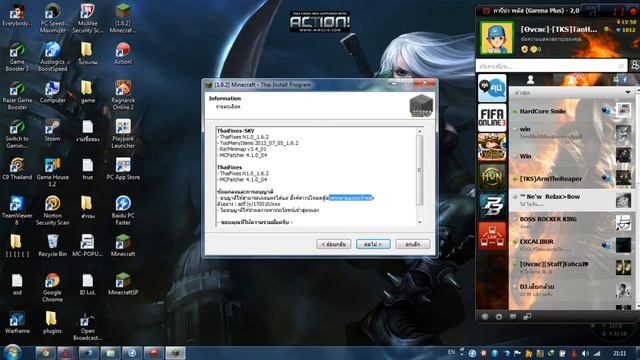Click the Next button in installer
The image size is (640, 360).
(x=373, y=244)
